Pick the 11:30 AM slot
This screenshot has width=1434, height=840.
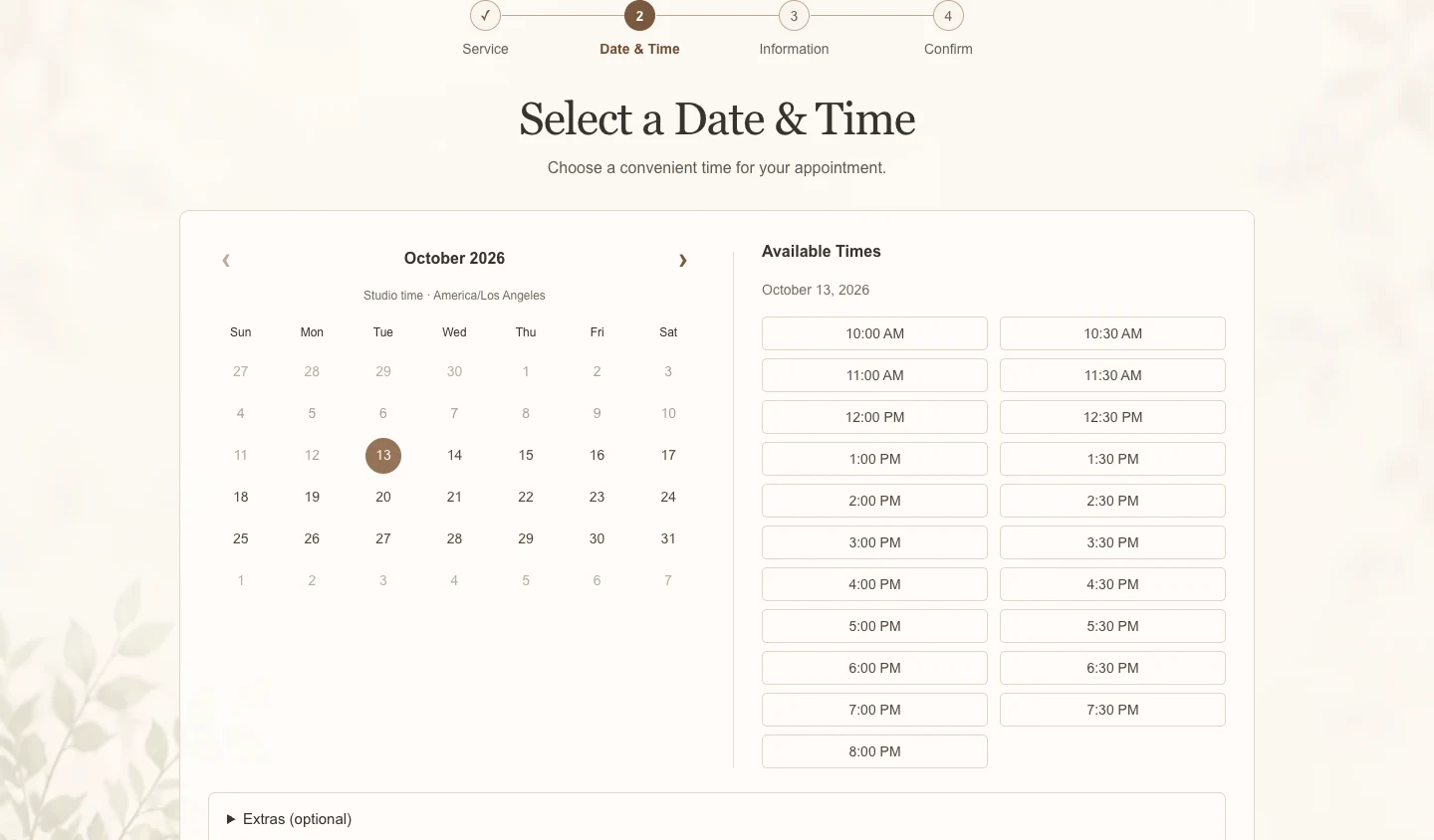pyautogui.click(x=1112, y=375)
